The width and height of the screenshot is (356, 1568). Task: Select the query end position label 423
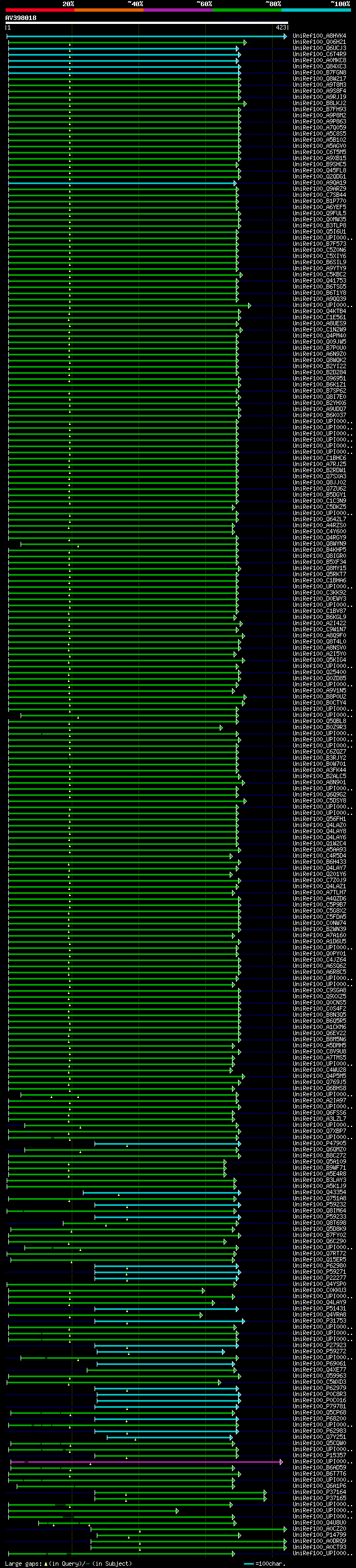click(280, 27)
